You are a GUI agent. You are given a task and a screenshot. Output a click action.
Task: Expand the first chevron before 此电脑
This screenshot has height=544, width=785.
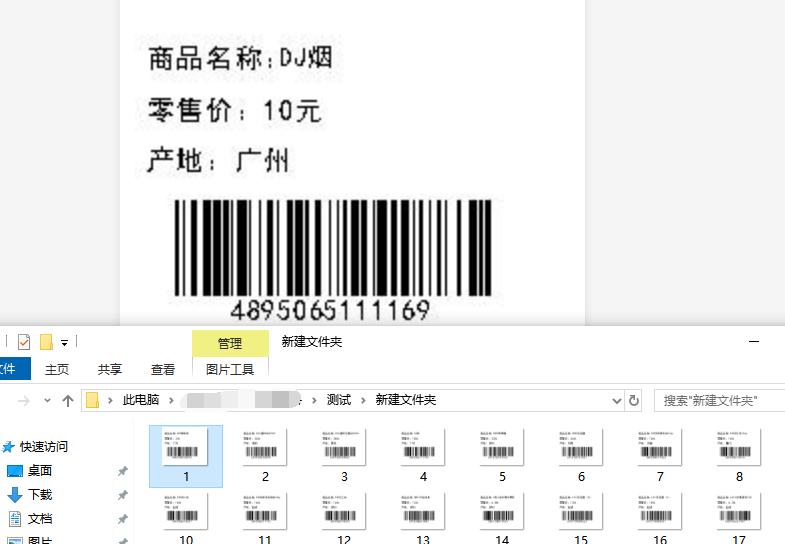(110, 400)
